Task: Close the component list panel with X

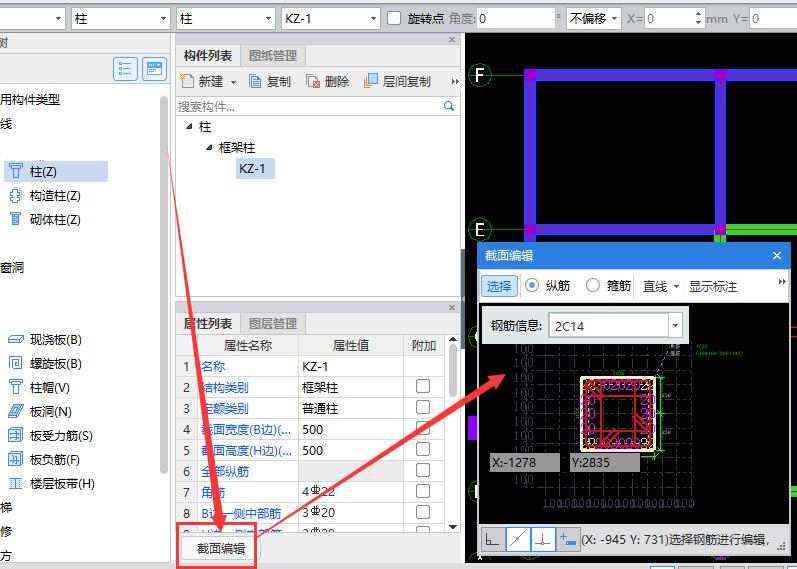Action: click(452, 40)
